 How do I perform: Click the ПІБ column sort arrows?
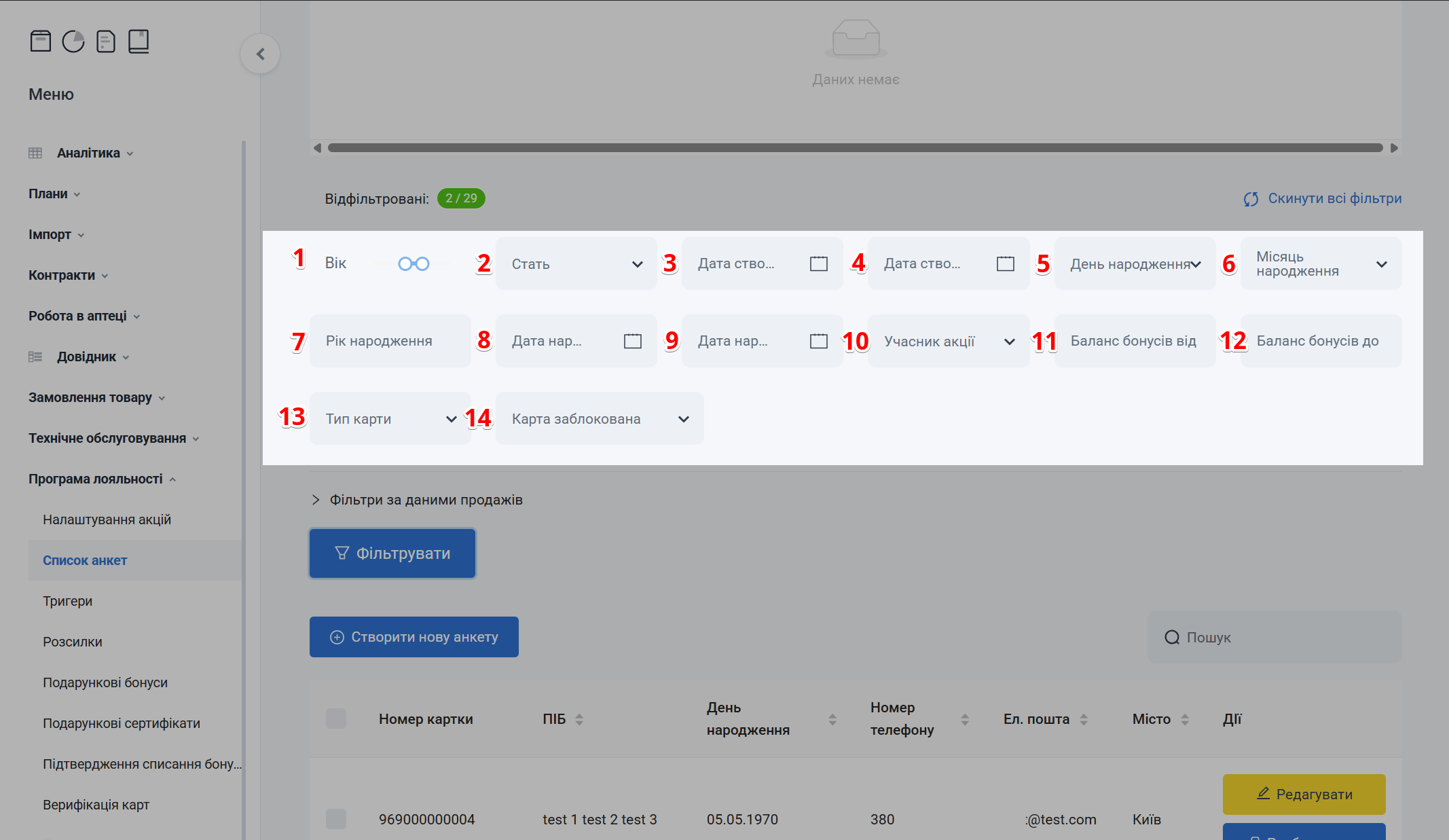click(579, 719)
